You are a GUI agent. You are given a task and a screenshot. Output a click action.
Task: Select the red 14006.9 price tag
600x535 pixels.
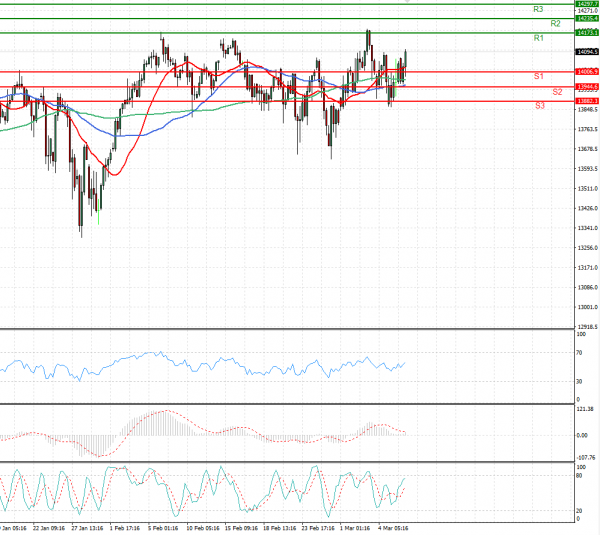(587, 72)
